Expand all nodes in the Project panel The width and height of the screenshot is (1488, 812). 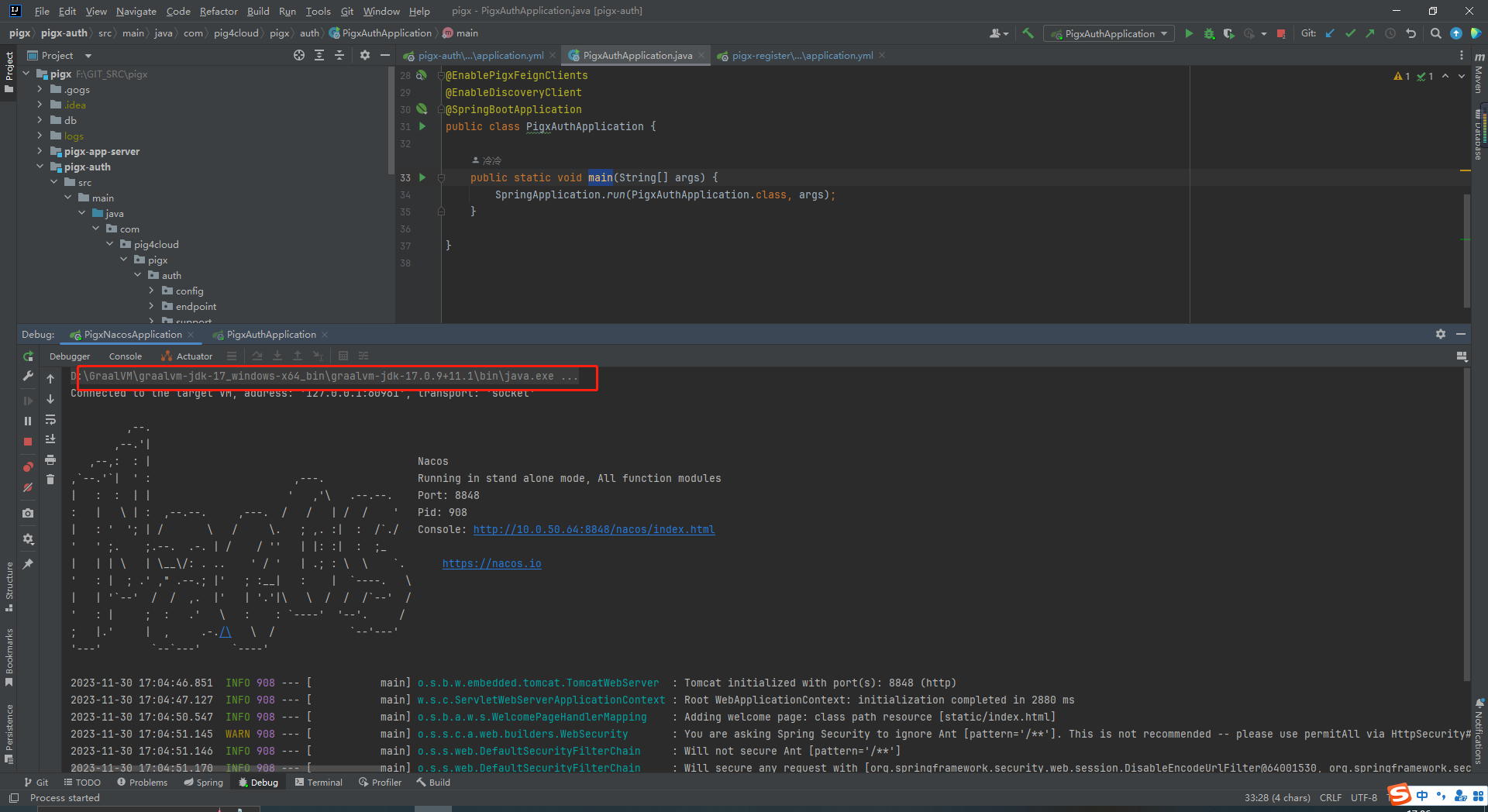319,55
